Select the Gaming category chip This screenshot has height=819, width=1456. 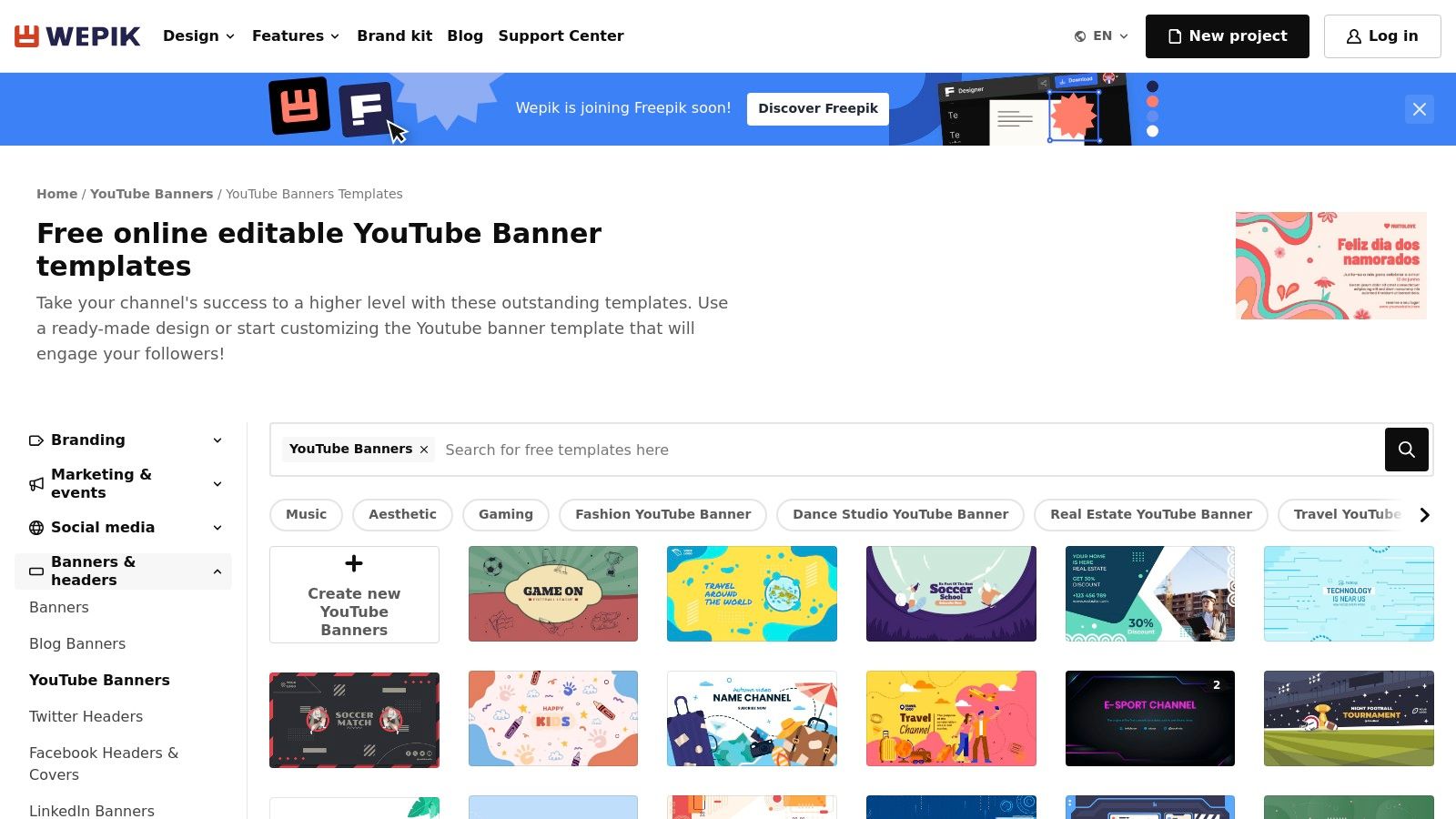click(x=506, y=515)
